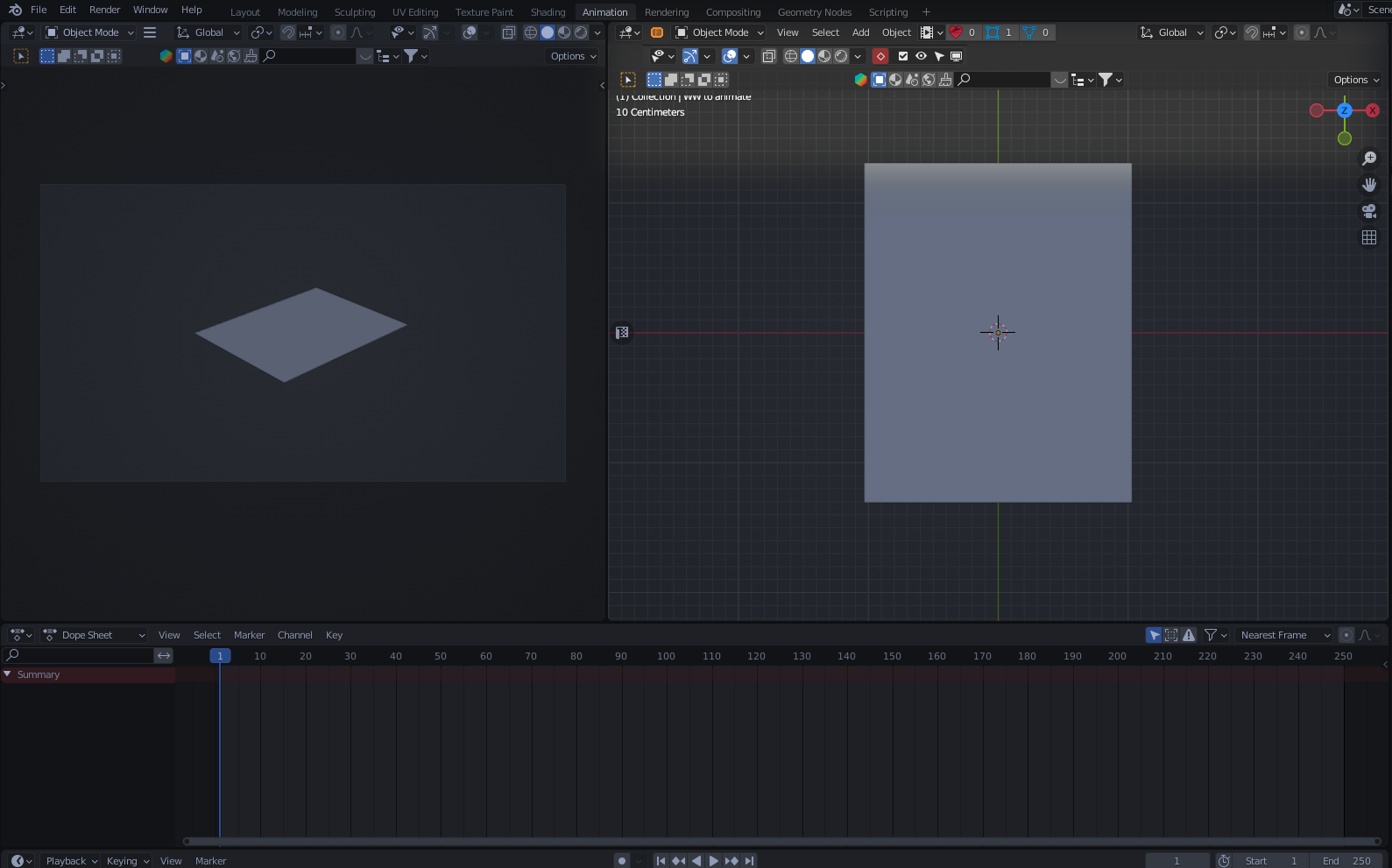Open the Add menu in right viewport
Image resolution: width=1392 pixels, height=868 pixels.
click(860, 32)
